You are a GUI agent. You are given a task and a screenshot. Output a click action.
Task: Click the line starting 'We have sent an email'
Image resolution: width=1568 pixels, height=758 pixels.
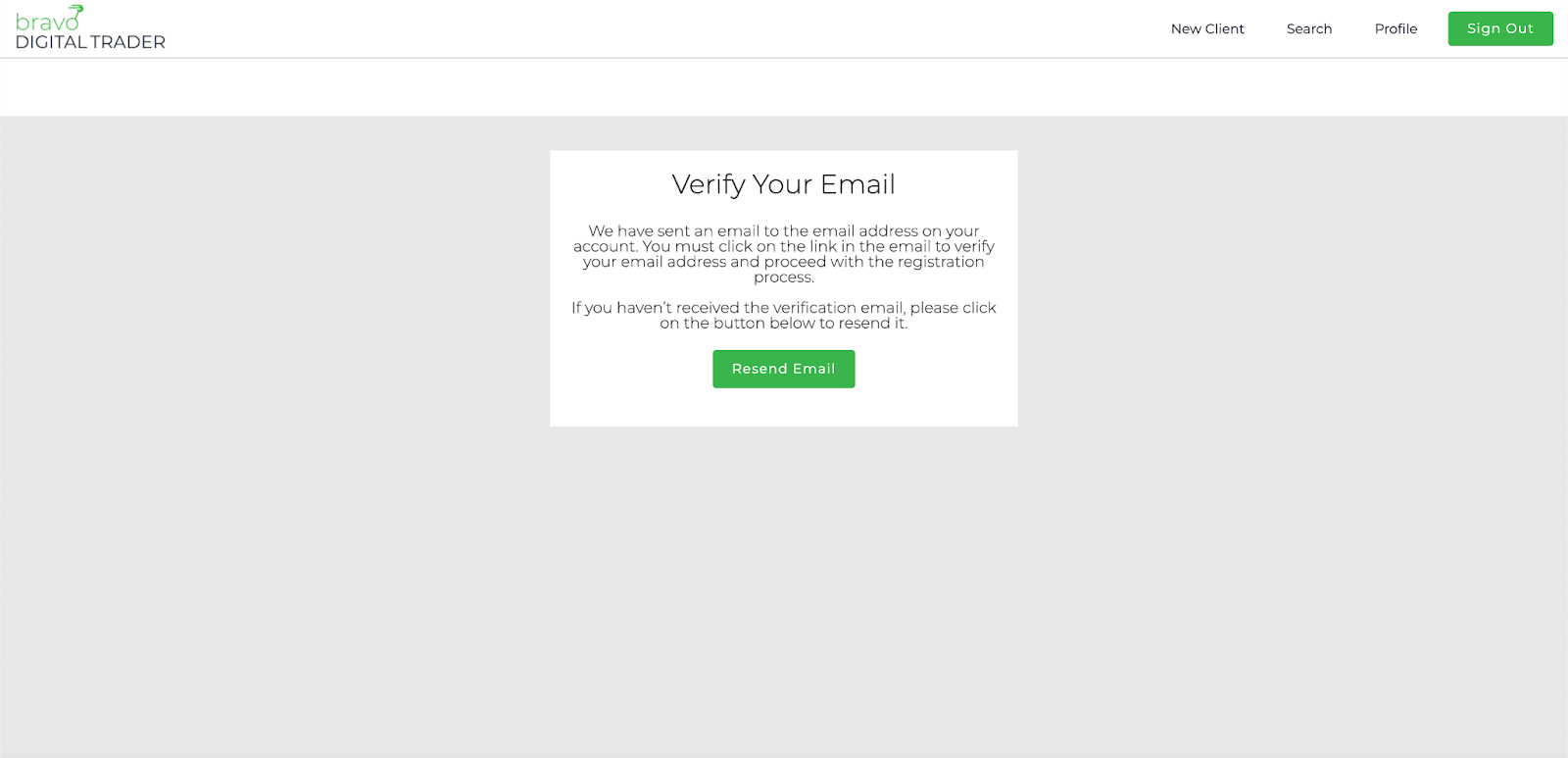click(x=784, y=231)
